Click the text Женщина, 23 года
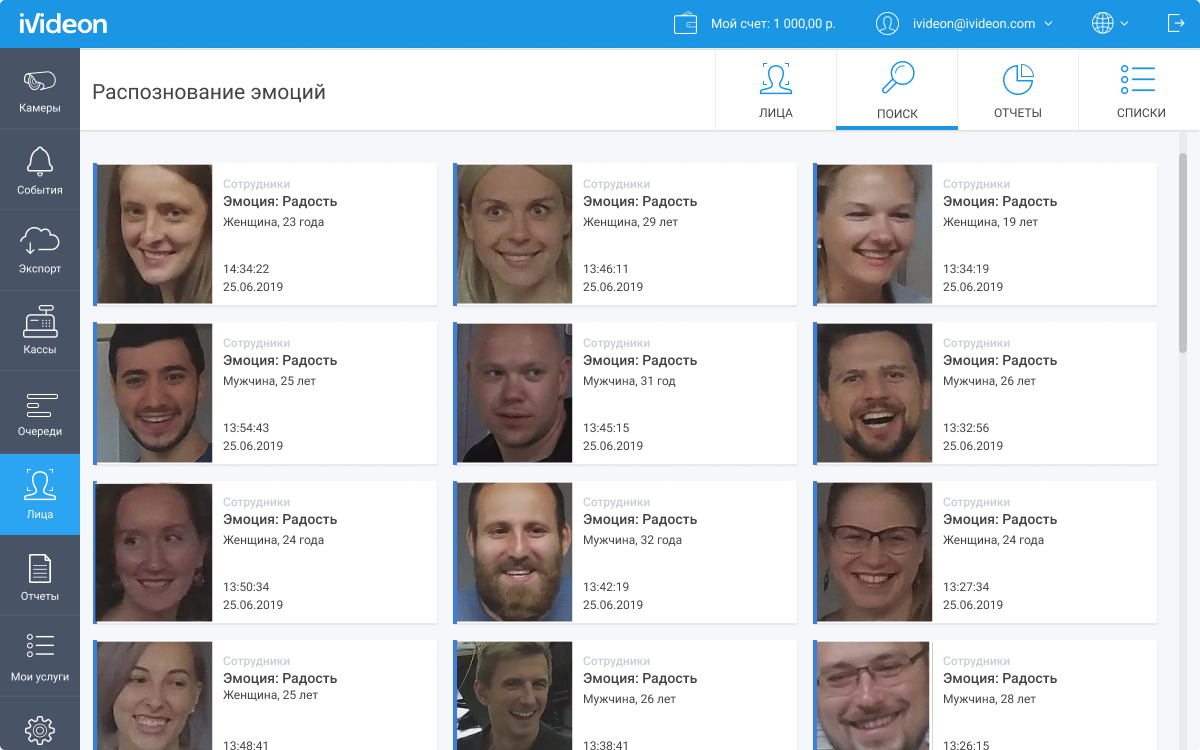Screen dimensions: 1200x750 point(273,222)
